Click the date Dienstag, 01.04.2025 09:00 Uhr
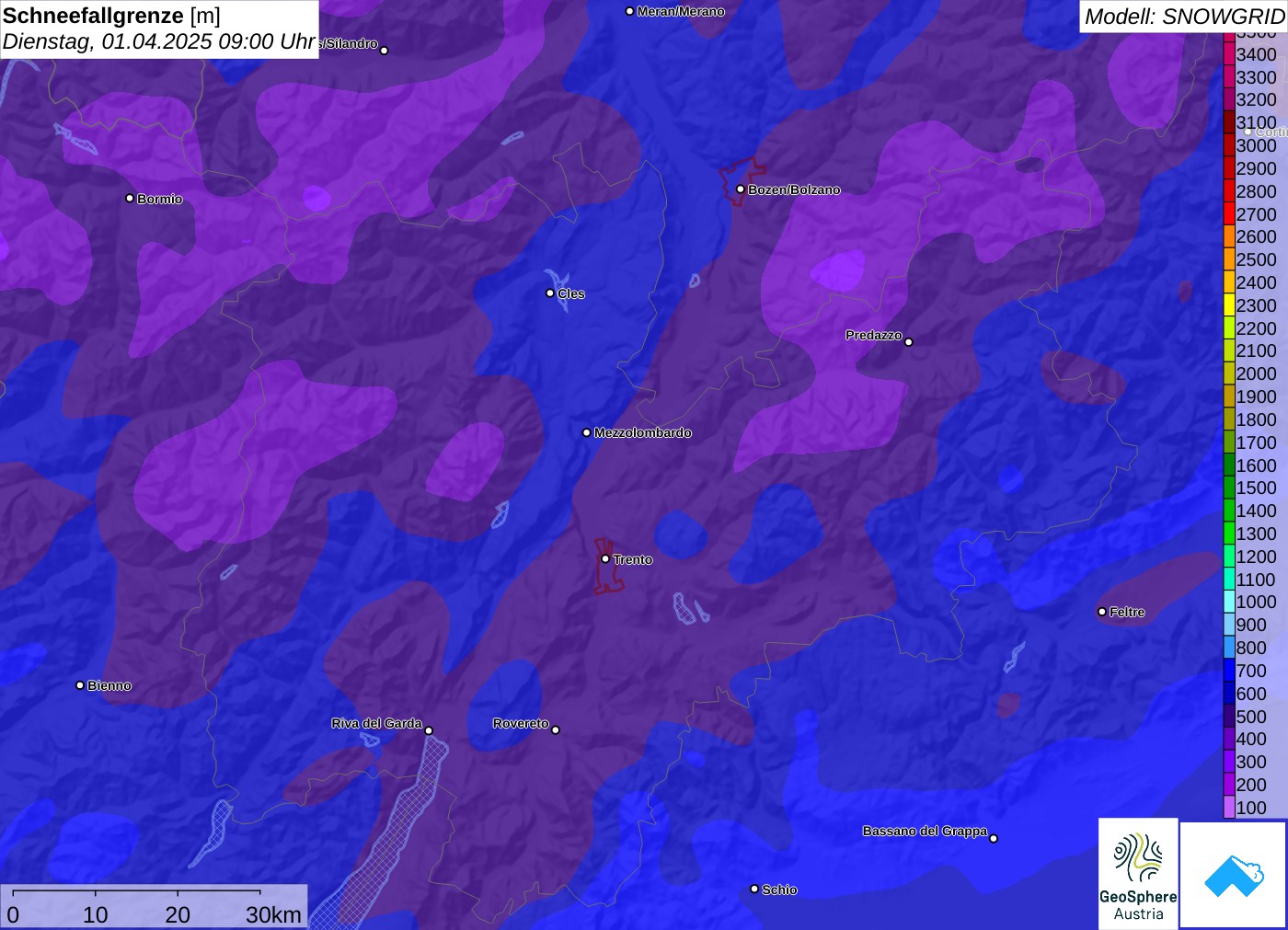The height and width of the screenshot is (930, 1288). pos(159,41)
